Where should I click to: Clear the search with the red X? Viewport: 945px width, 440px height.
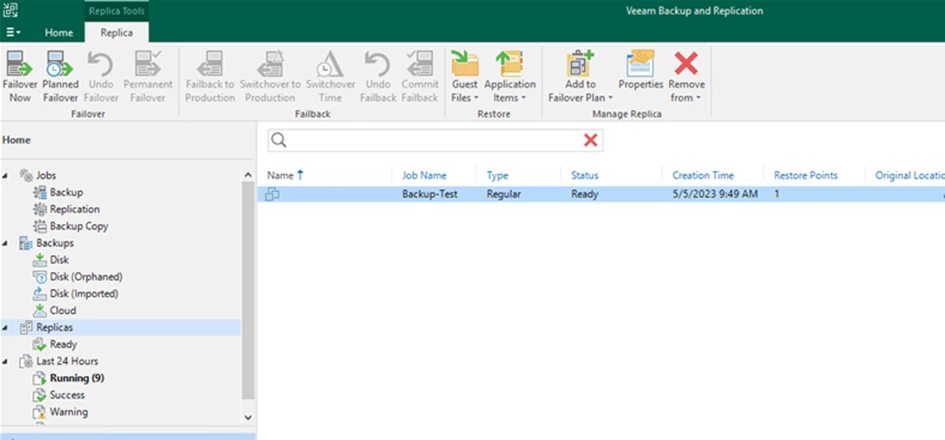coord(590,141)
